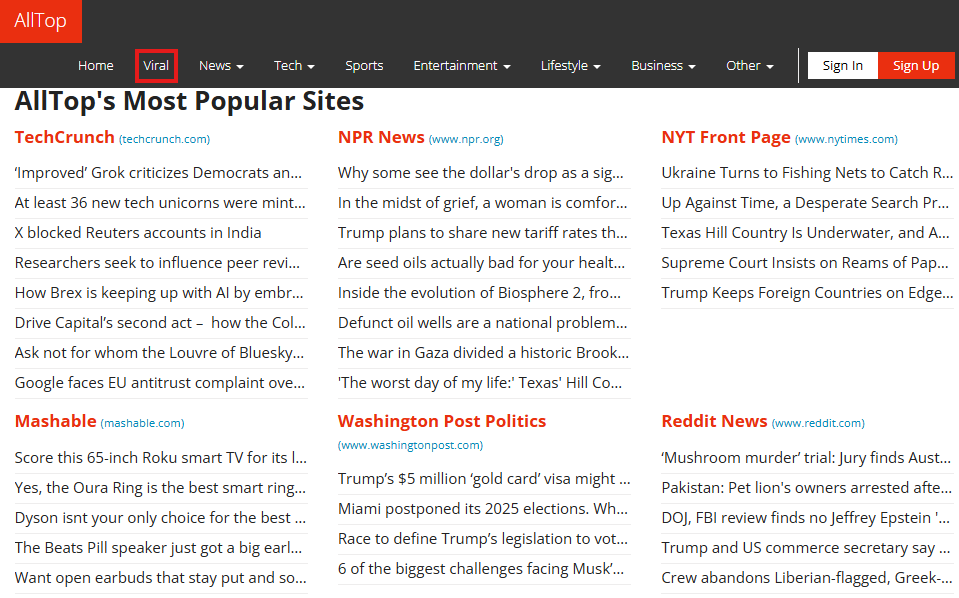
Task: Visit the www.reddit.com site link
Action: pos(818,423)
